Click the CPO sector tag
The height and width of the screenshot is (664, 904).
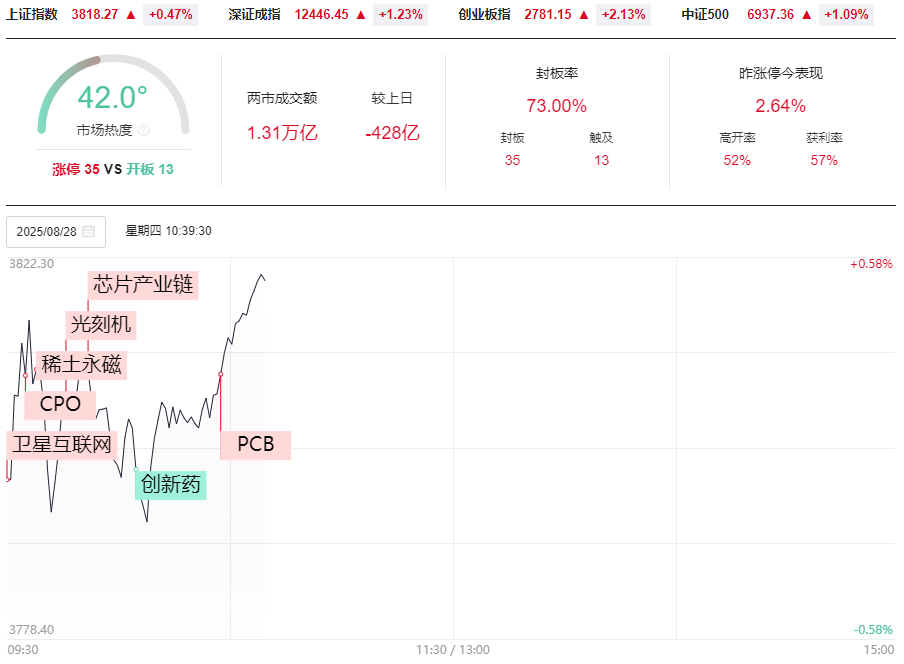[60, 405]
